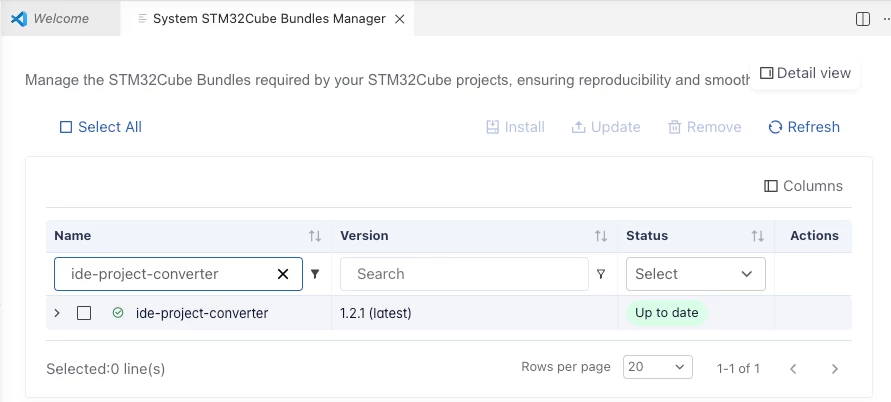
Task: Click the green installed check icon
Action: (118, 312)
